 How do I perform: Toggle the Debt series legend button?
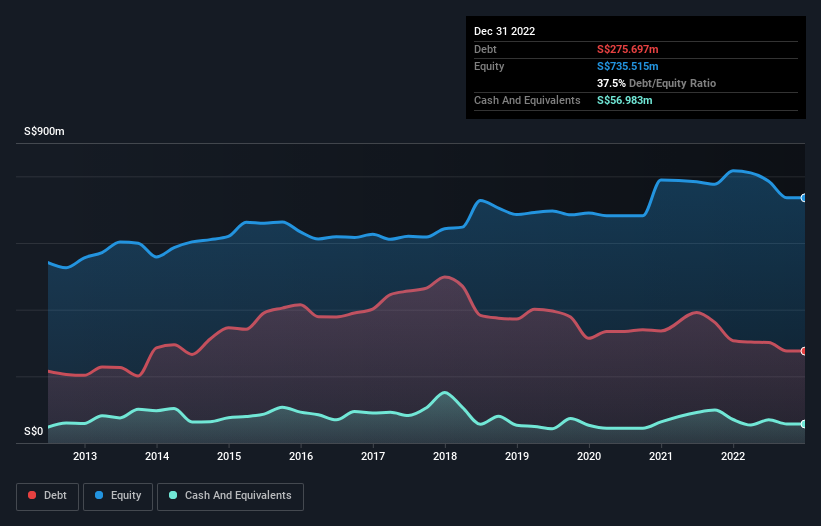click(x=47, y=496)
